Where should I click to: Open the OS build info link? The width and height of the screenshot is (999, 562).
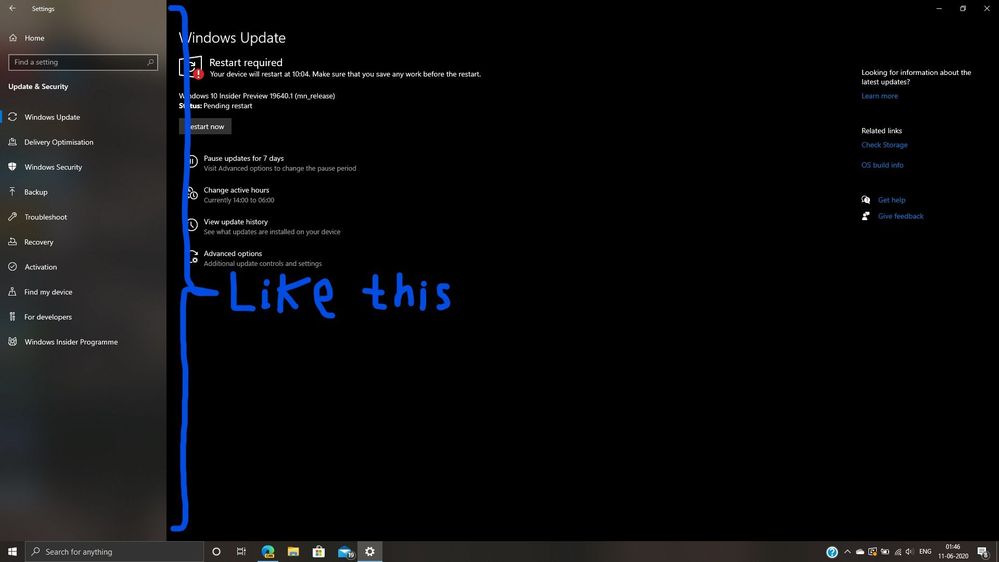[882, 165]
